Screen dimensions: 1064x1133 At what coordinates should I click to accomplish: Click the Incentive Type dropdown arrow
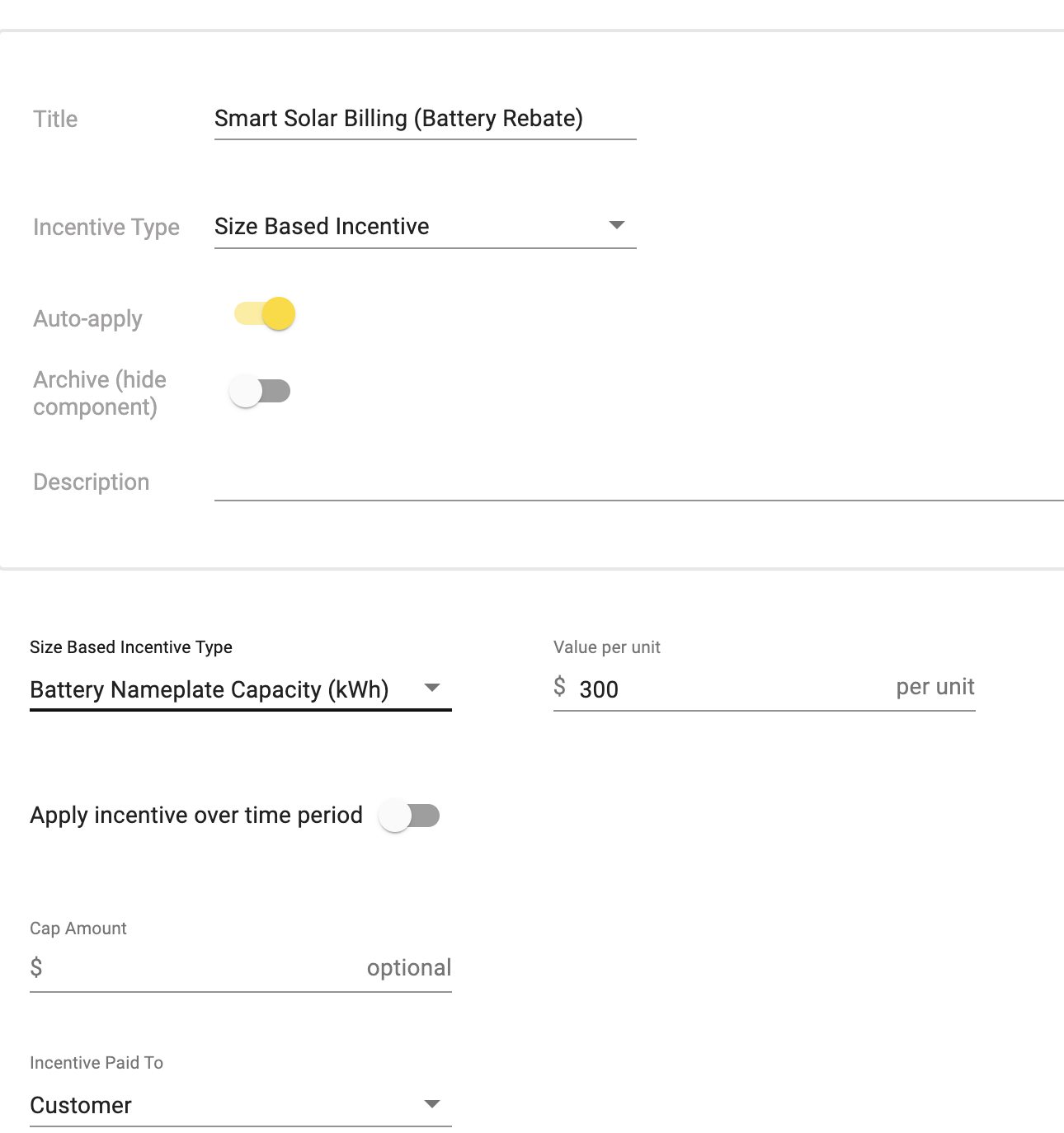(x=616, y=225)
